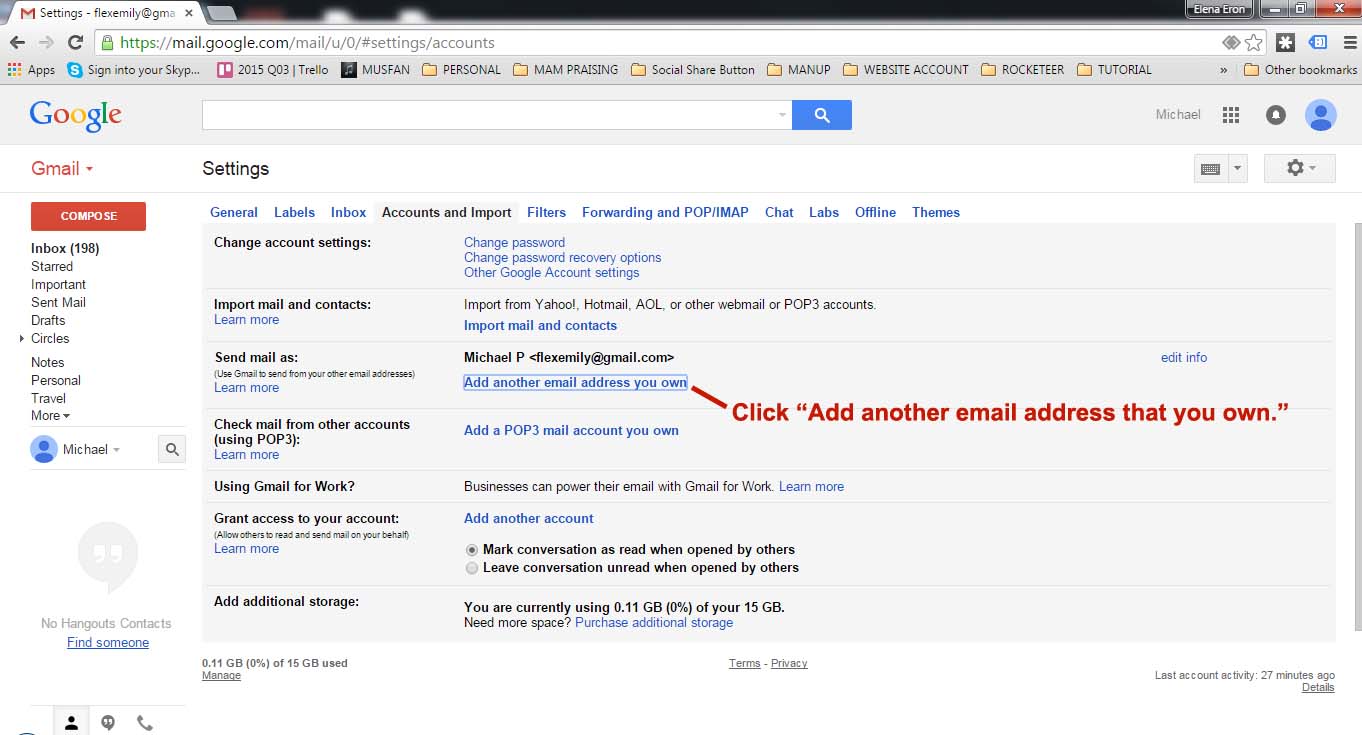Open the Gmail settings gear
This screenshot has width=1362, height=735.
(x=1294, y=168)
